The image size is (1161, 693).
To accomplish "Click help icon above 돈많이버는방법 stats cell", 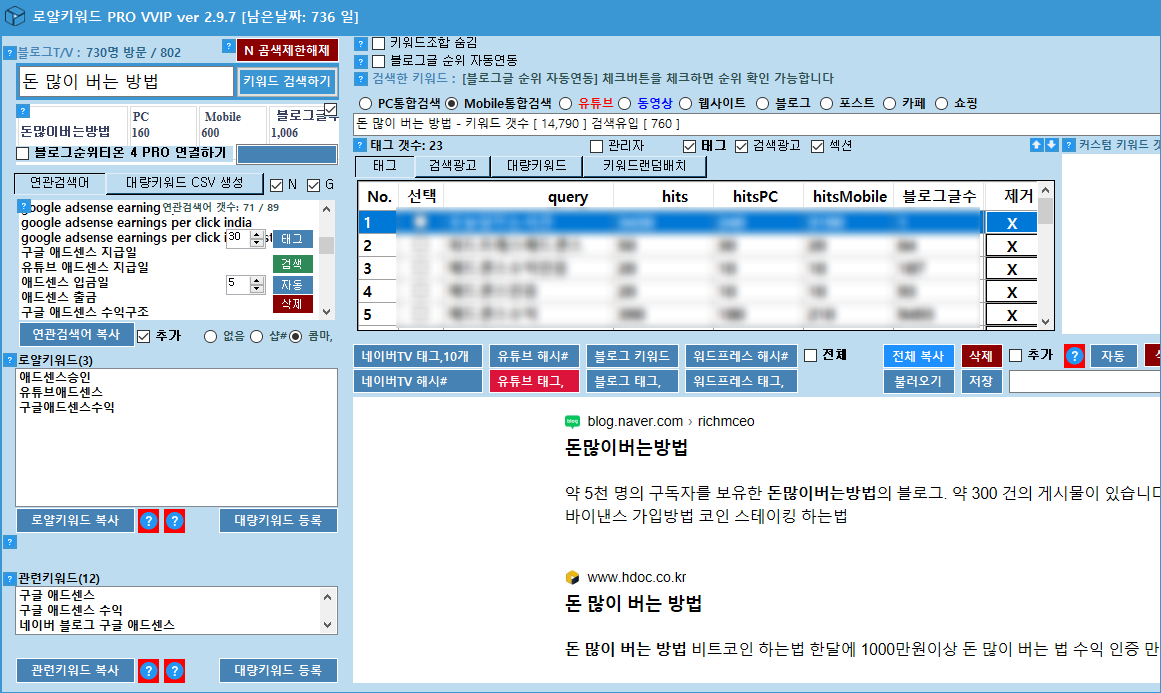I will point(23,111).
